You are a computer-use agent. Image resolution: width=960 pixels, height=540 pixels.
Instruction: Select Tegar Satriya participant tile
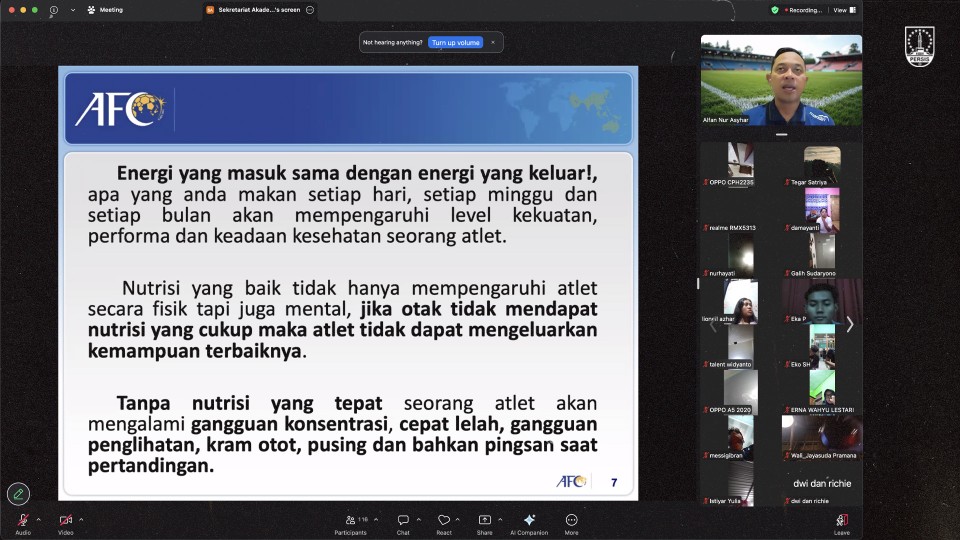pyautogui.click(x=822, y=164)
